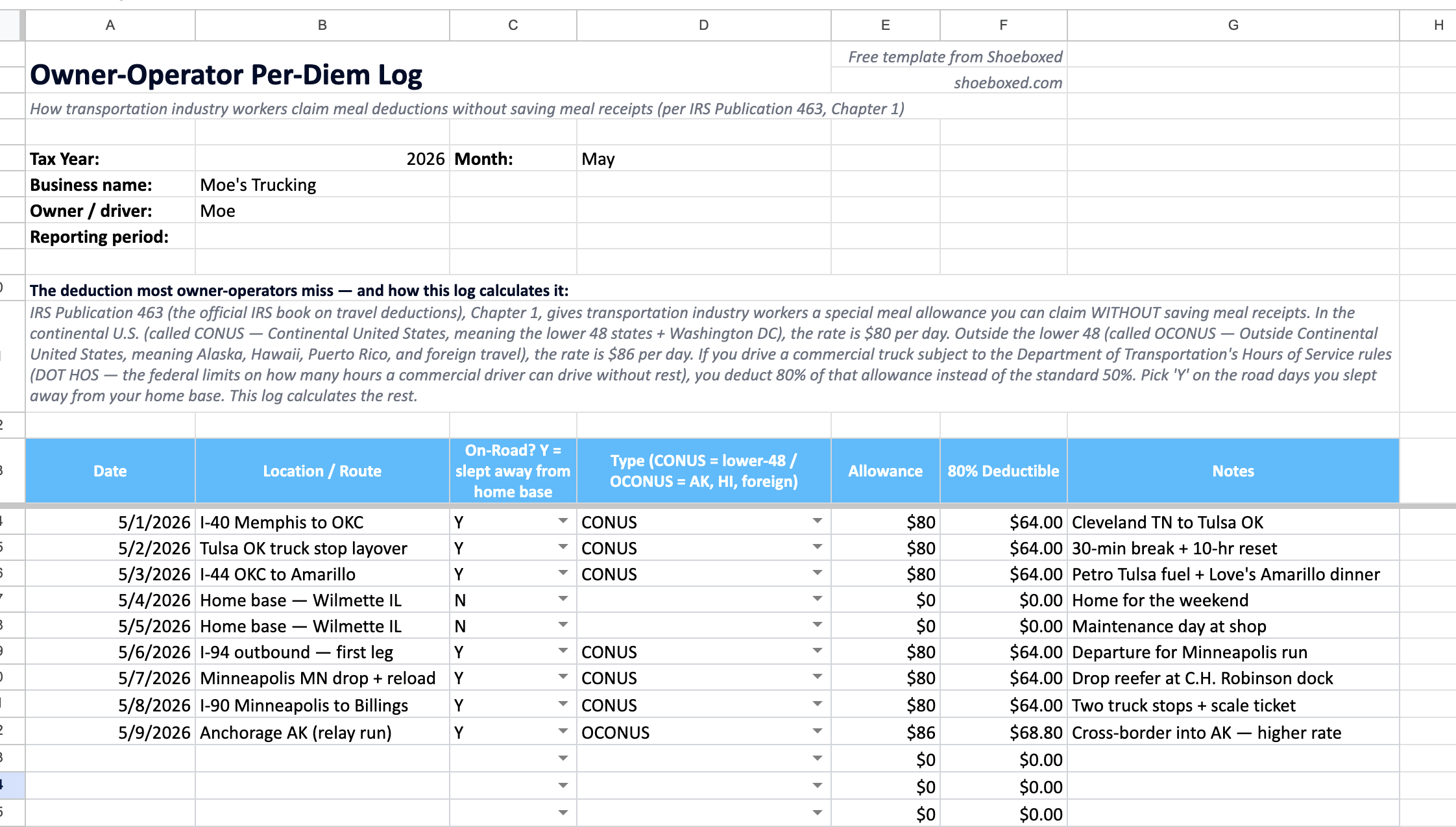Select the Moe's Trucking business name cell
The image size is (1456, 827).
tap(322, 184)
